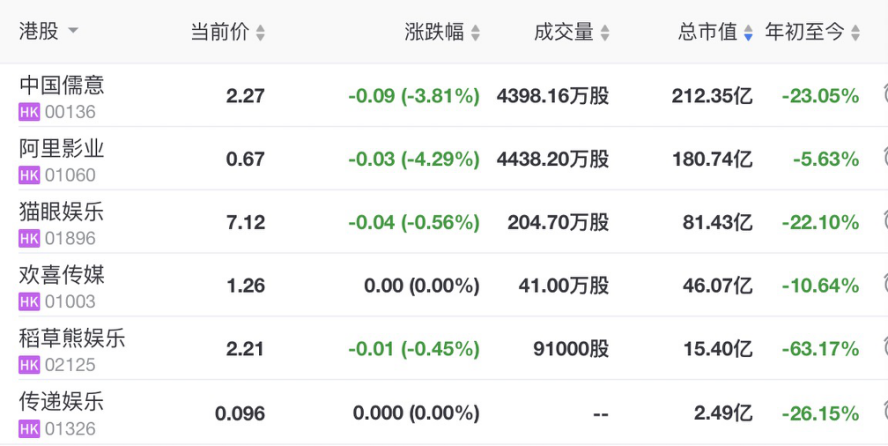Click the 涨跌幅 column header text
888x446 pixels.
click(x=434, y=32)
